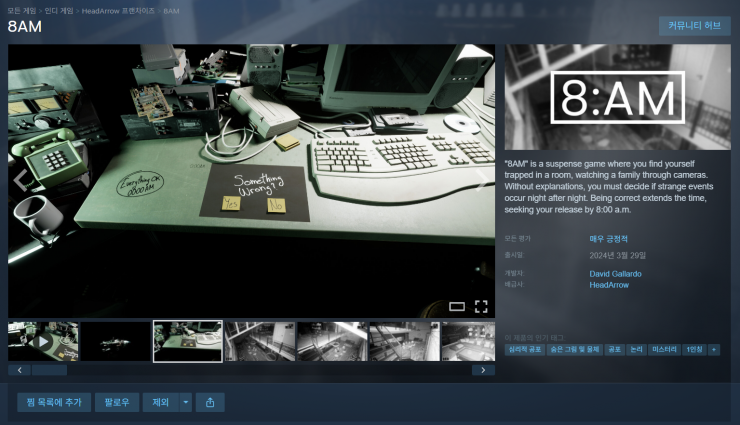This screenshot has height=425, width=740.
Task: Select the dark second thumbnail in strip
Action: (115, 341)
